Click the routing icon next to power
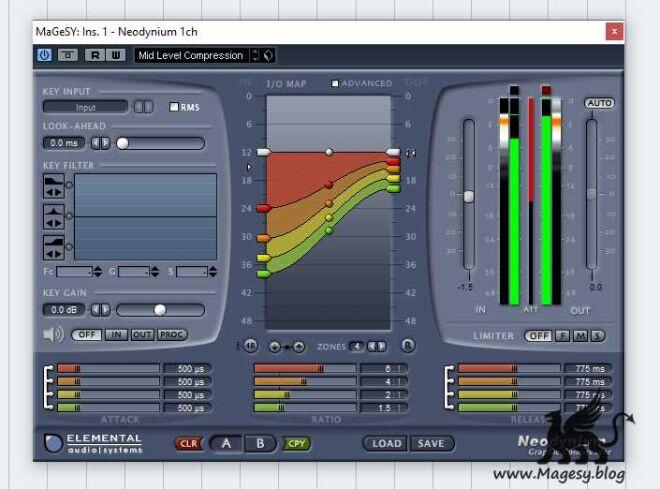The height and width of the screenshot is (489, 660). click(67, 55)
